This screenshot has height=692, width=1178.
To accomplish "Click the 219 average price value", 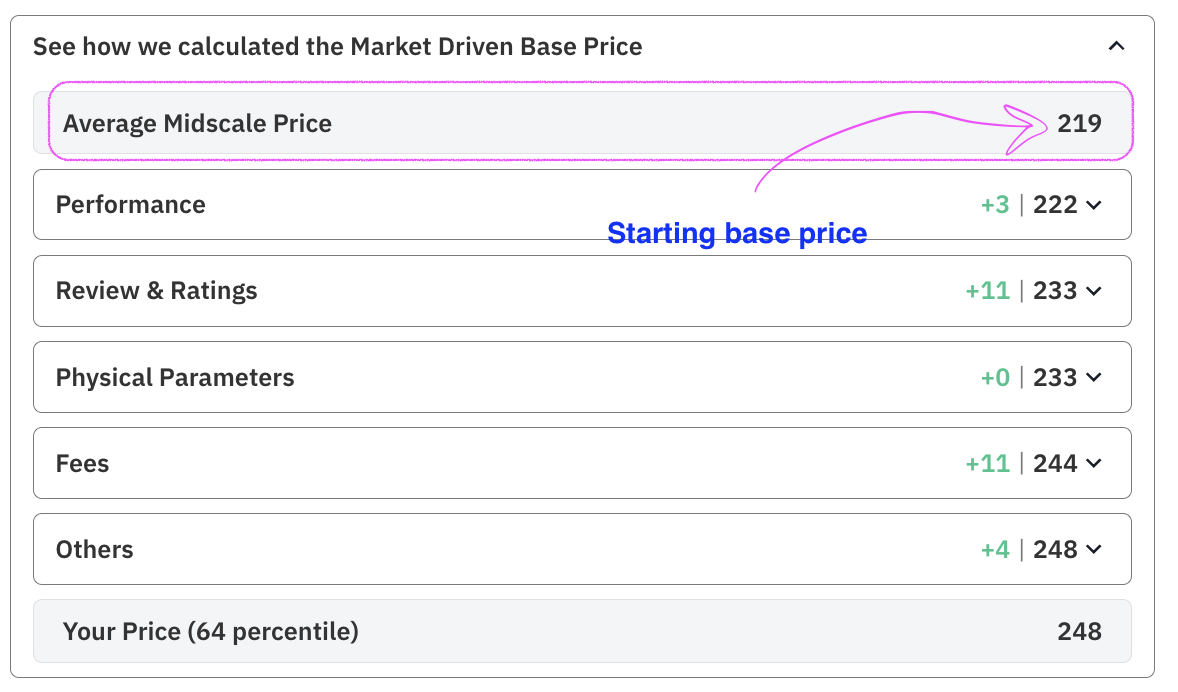I will 1079,124.
